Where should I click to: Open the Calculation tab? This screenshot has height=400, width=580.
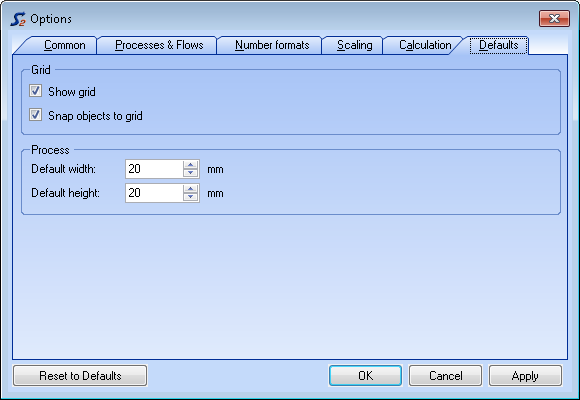[425, 45]
